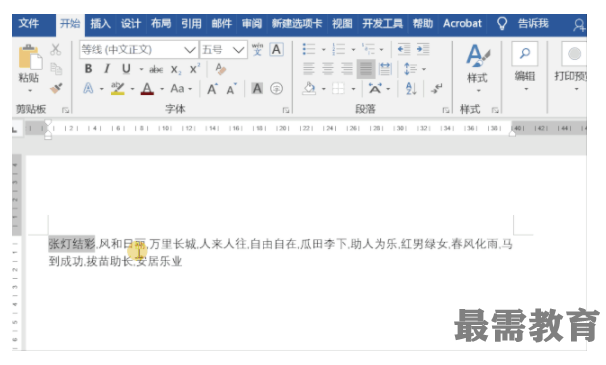Image resolution: width=606 pixels, height=365 pixels.
Task: Apply yellow text highlight color
Action: click(x=117, y=89)
